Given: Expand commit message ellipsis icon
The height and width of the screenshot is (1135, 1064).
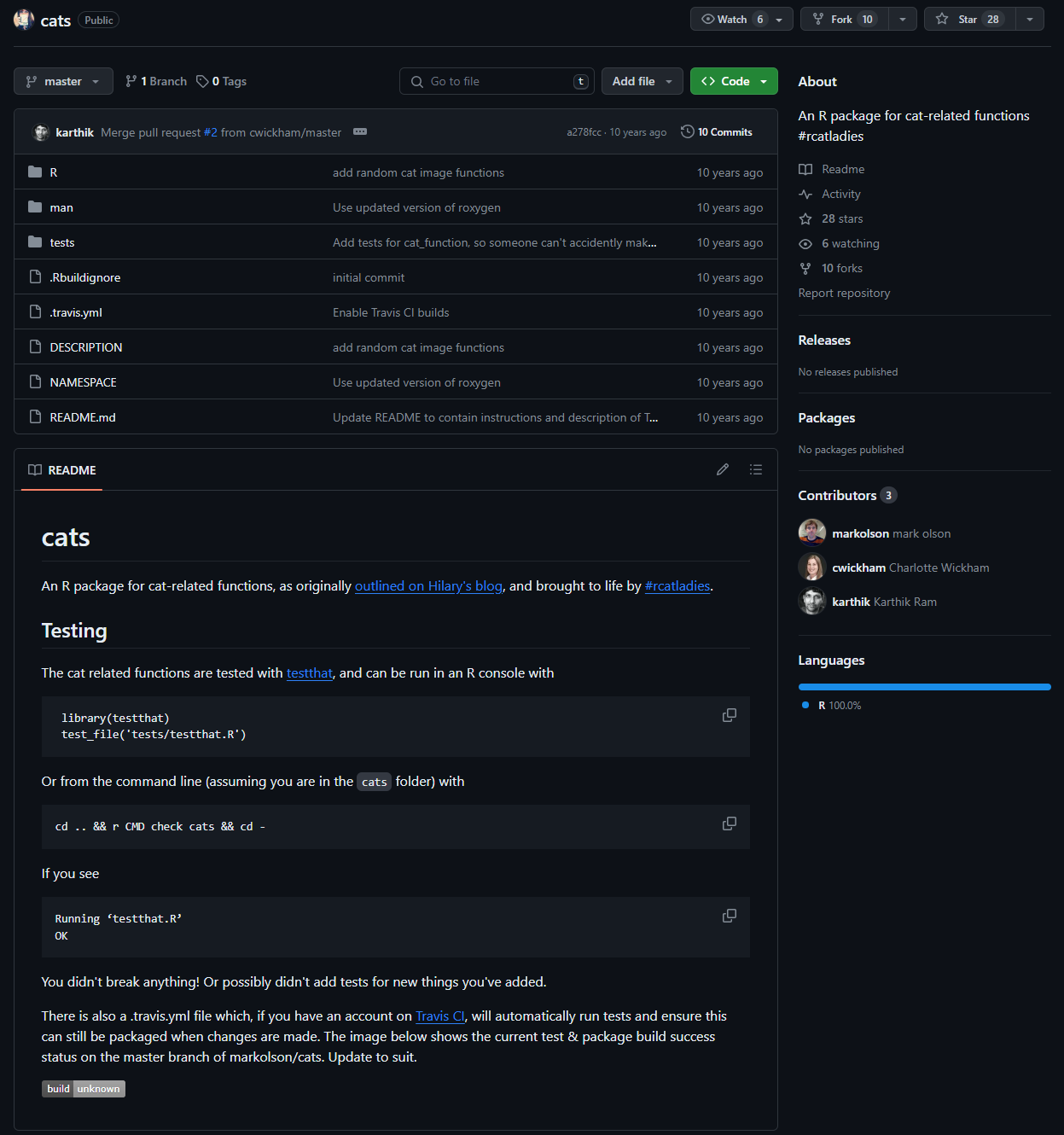Looking at the screenshot, I should point(360,131).
